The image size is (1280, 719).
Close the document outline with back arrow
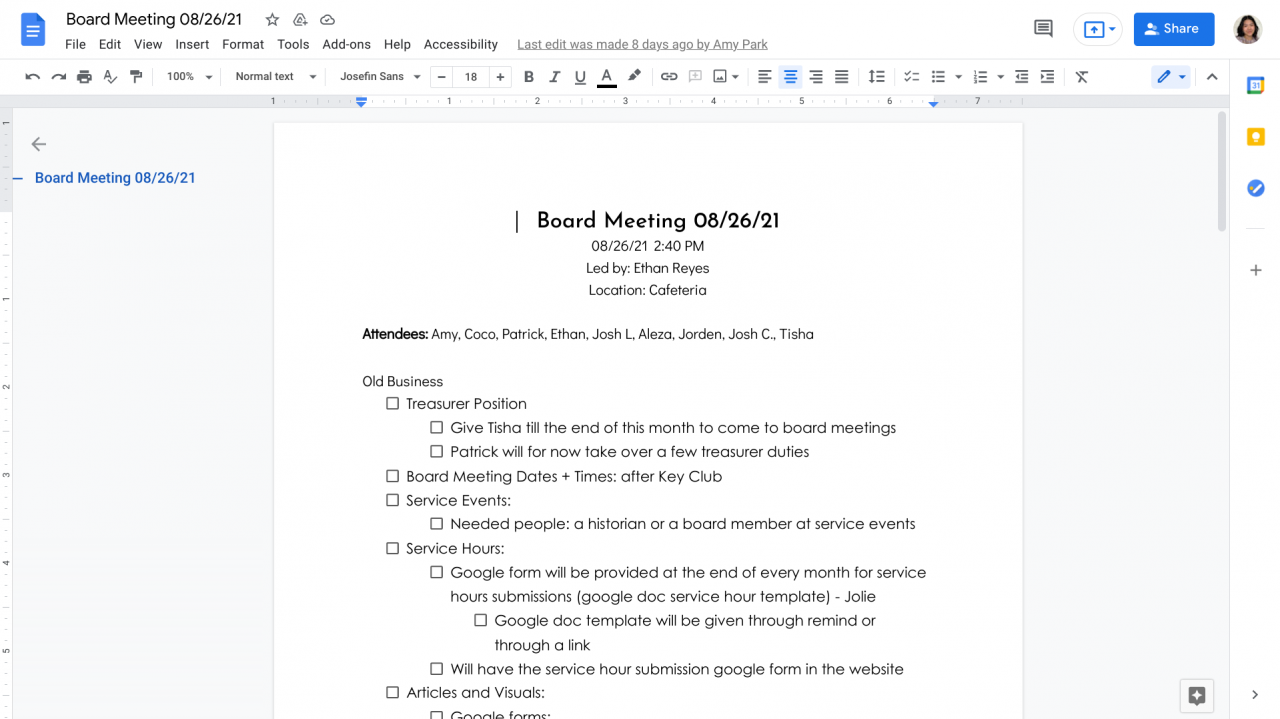[x=39, y=144]
